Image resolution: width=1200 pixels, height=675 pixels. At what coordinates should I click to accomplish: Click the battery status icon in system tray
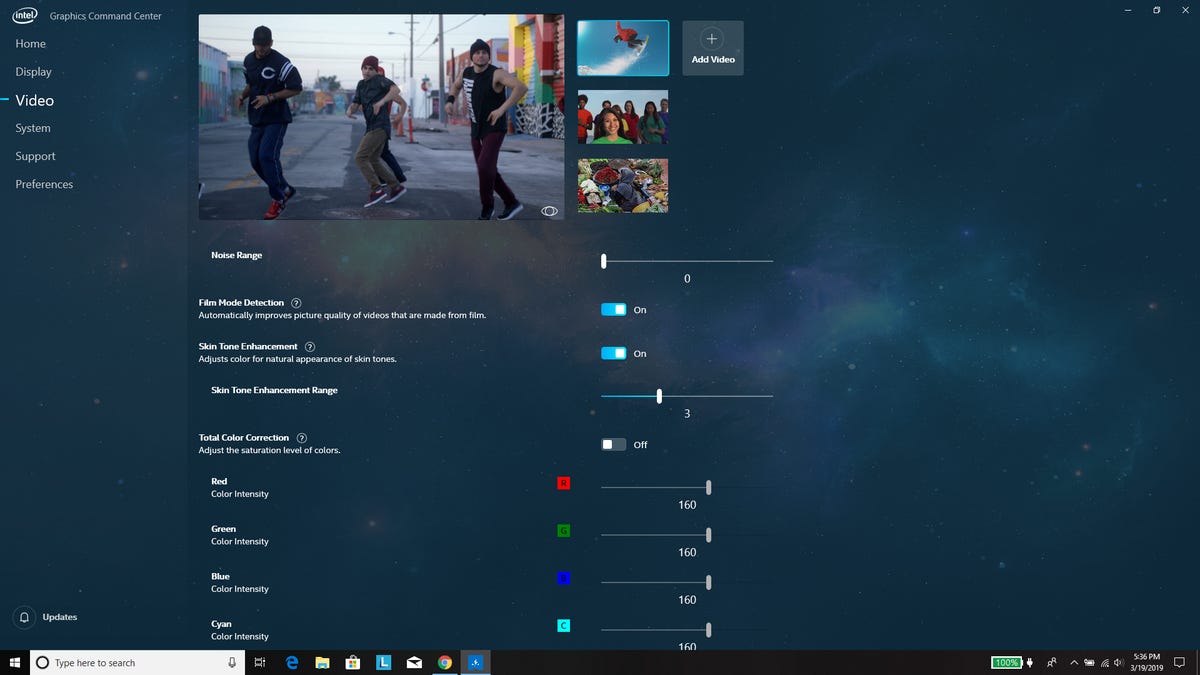(x=1006, y=662)
